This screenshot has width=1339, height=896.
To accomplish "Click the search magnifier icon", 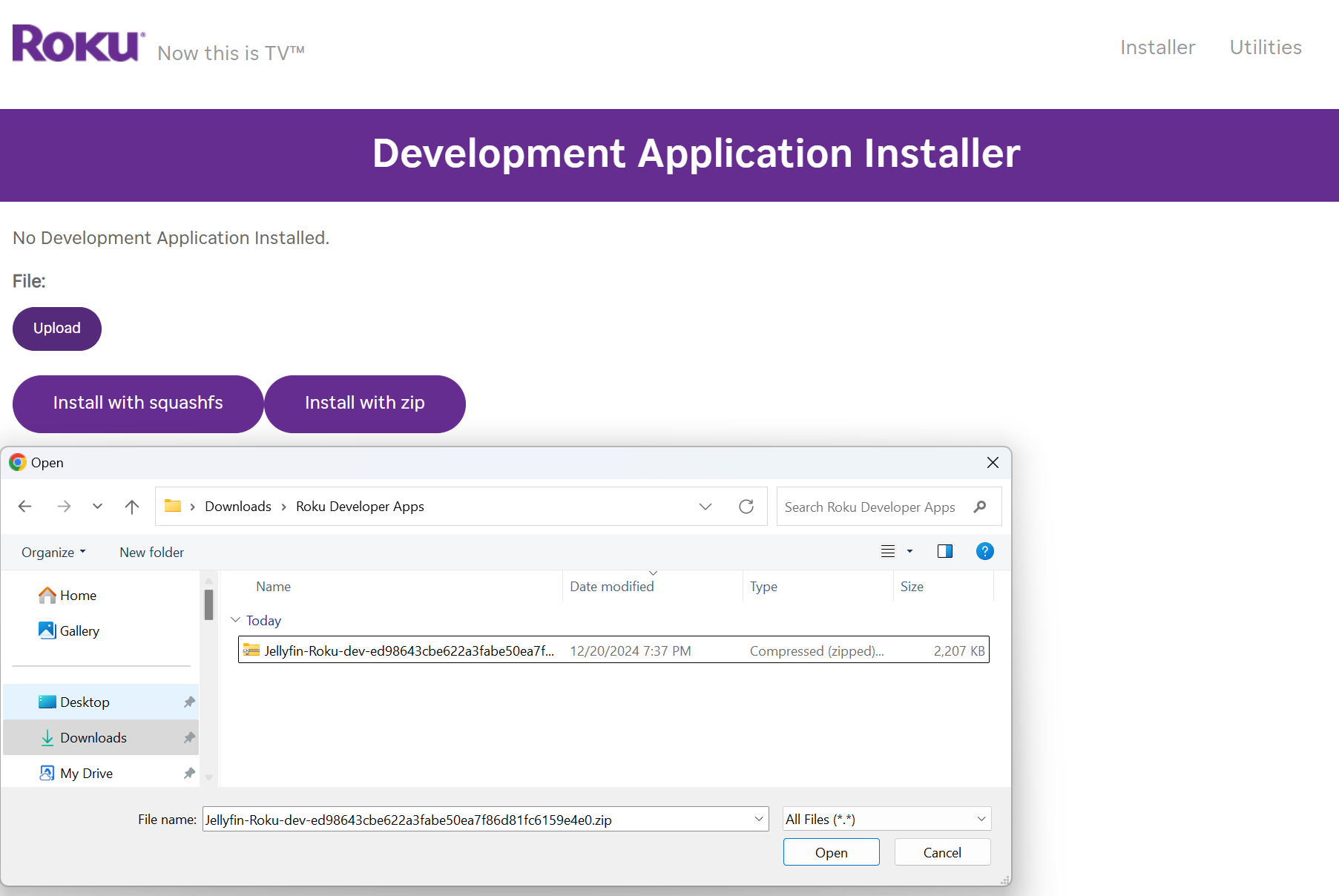I will coord(980,507).
